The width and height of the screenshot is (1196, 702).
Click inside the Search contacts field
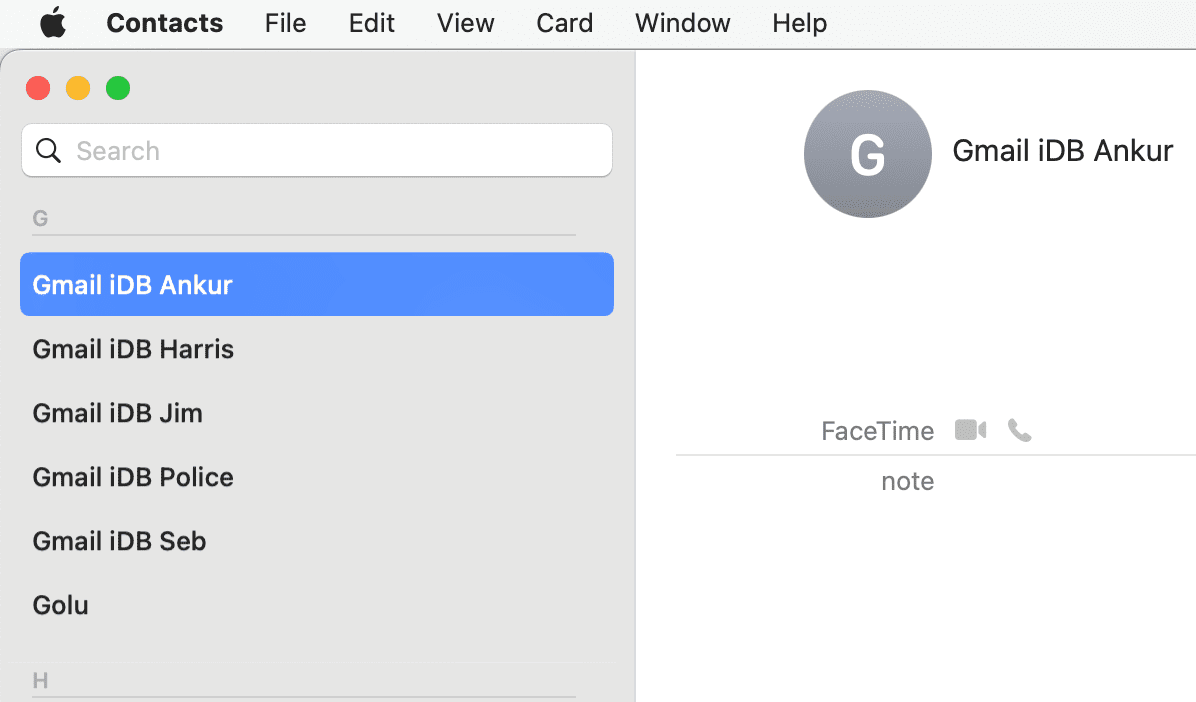pos(317,150)
